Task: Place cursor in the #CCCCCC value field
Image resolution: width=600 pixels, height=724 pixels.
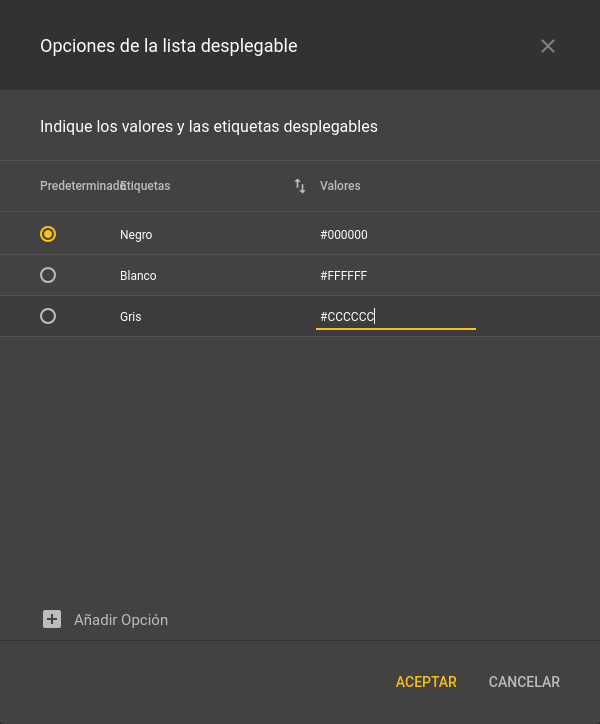Action: (395, 317)
